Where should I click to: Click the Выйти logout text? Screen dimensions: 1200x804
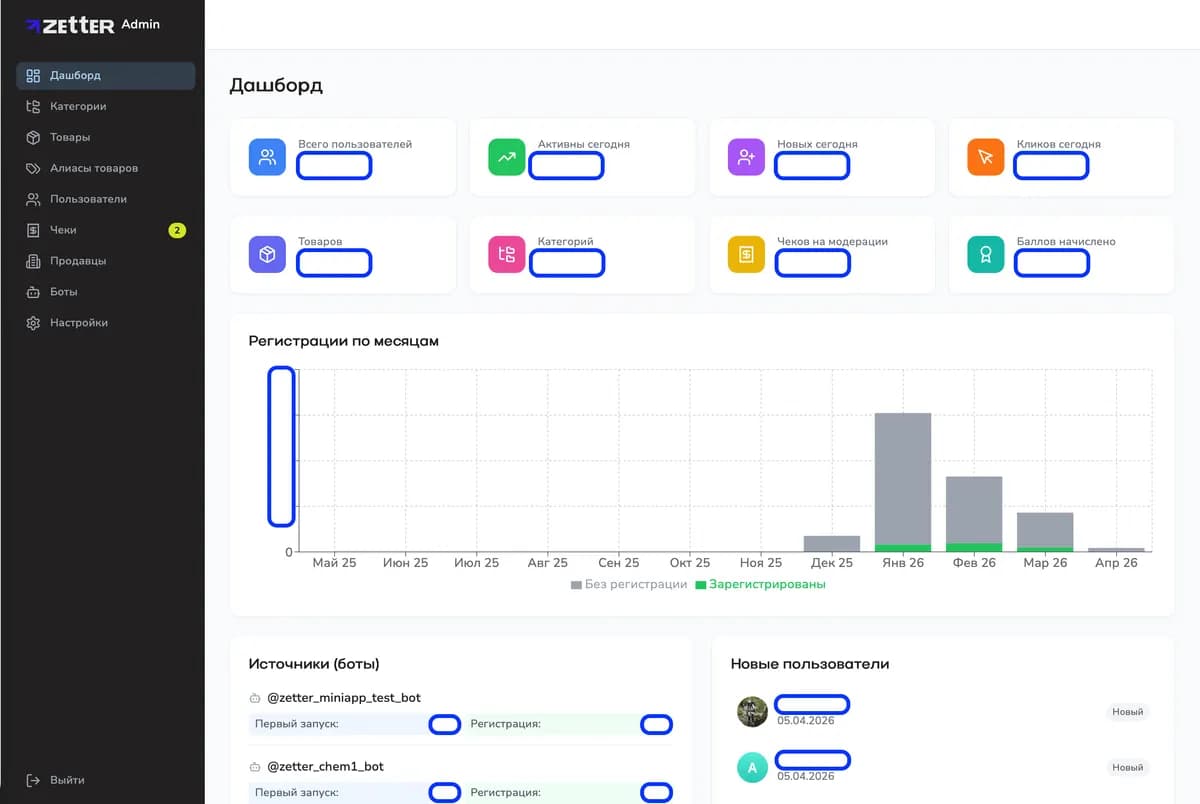coord(67,780)
